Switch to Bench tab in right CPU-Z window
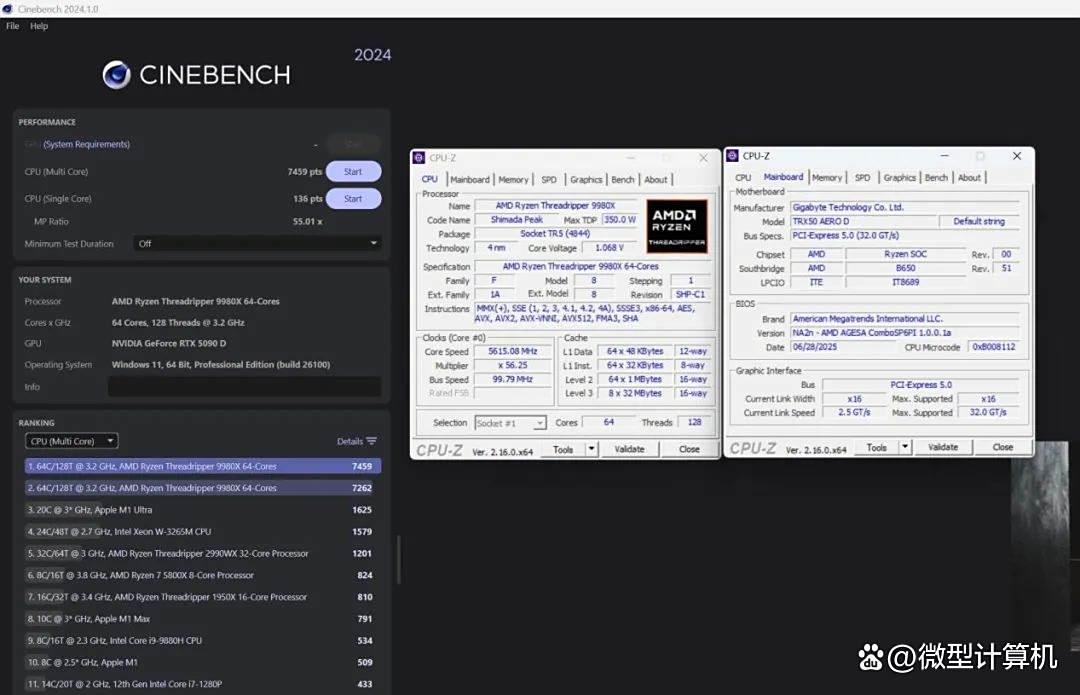This screenshot has height=695, width=1080. [x=936, y=178]
